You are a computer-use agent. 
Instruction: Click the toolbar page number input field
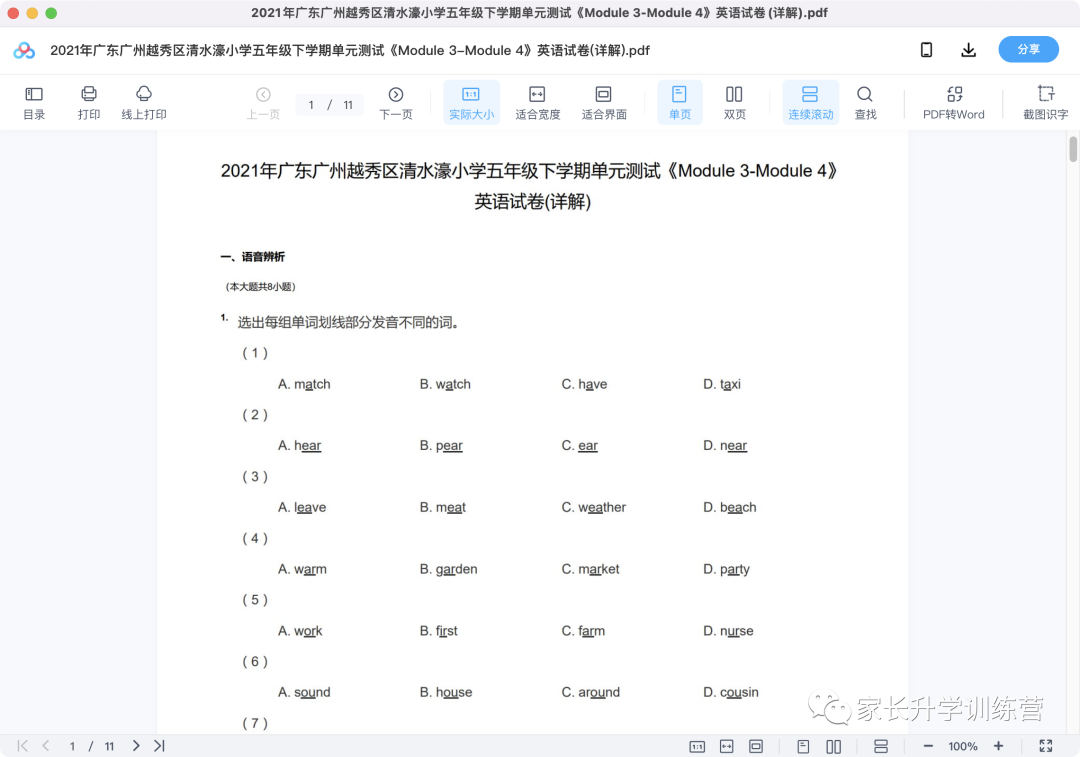pyautogui.click(x=312, y=105)
